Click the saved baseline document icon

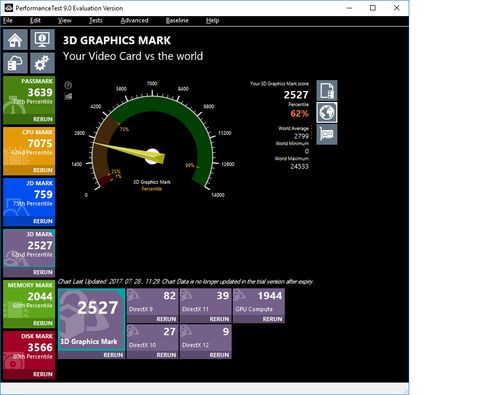pos(327,90)
